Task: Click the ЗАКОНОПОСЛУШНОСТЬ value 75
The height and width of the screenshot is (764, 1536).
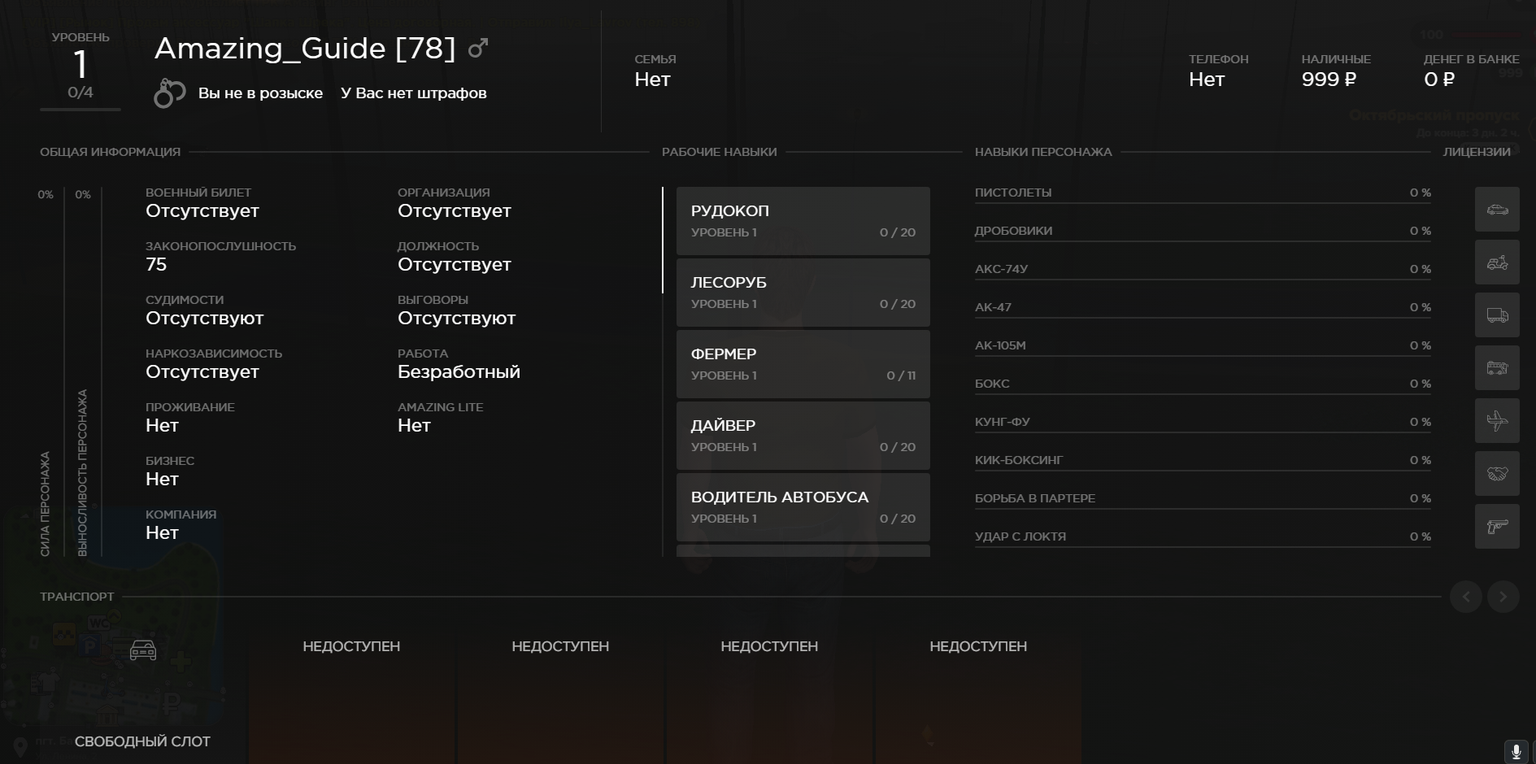Action: (156, 265)
